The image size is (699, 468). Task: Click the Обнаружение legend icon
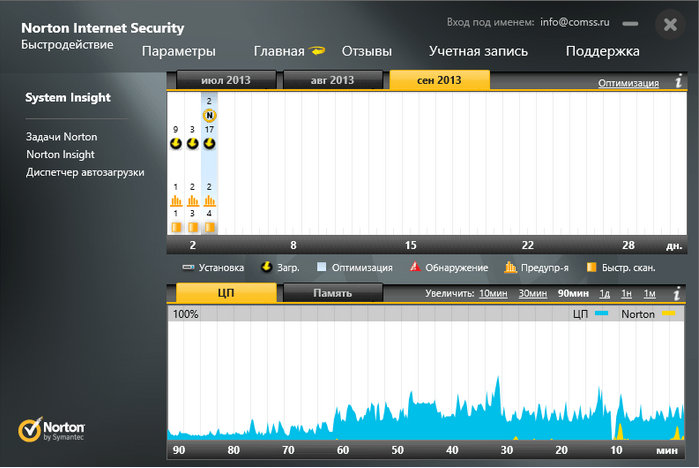tap(415, 267)
